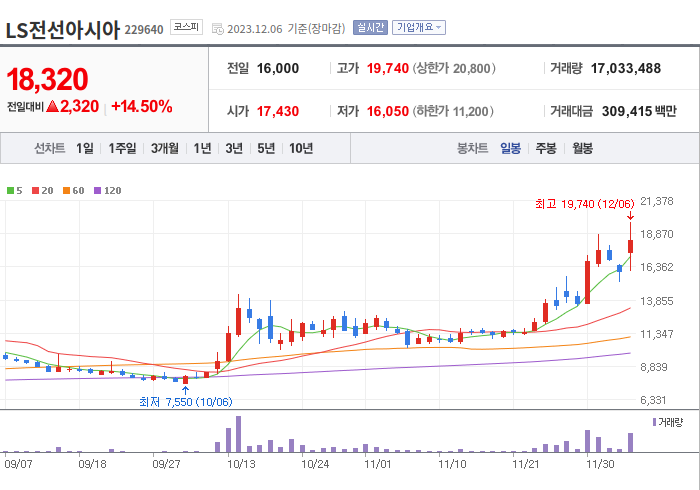This screenshot has height=490, width=700.
Task: Click the 10/13 date label on axis
Action: (x=242, y=464)
